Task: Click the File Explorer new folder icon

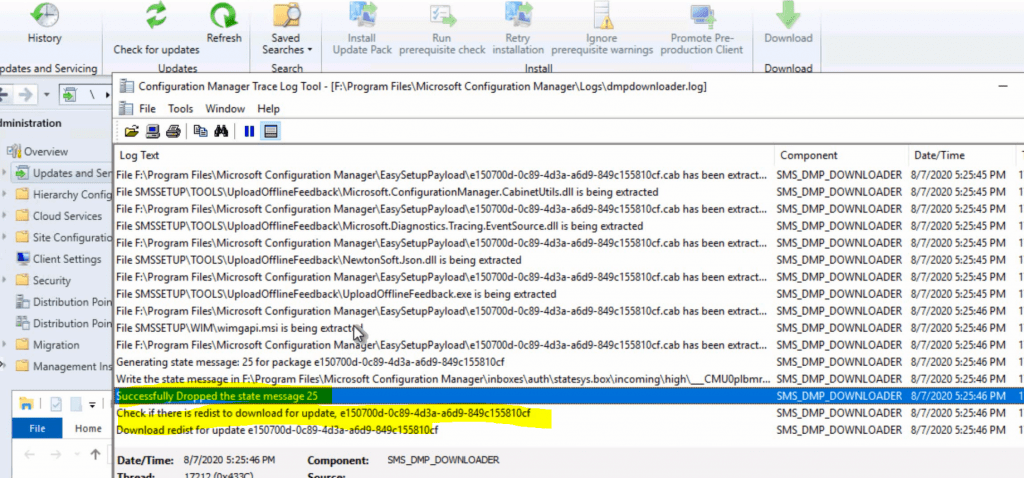Action: tap(76, 405)
